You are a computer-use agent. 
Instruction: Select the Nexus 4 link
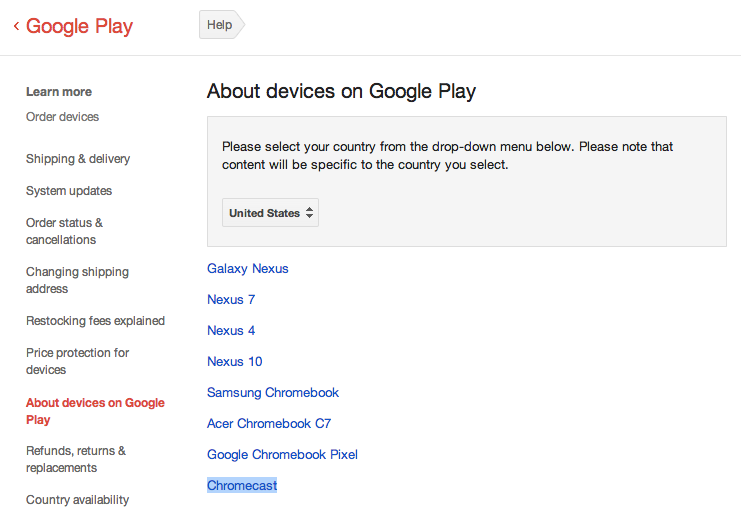(231, 330)
